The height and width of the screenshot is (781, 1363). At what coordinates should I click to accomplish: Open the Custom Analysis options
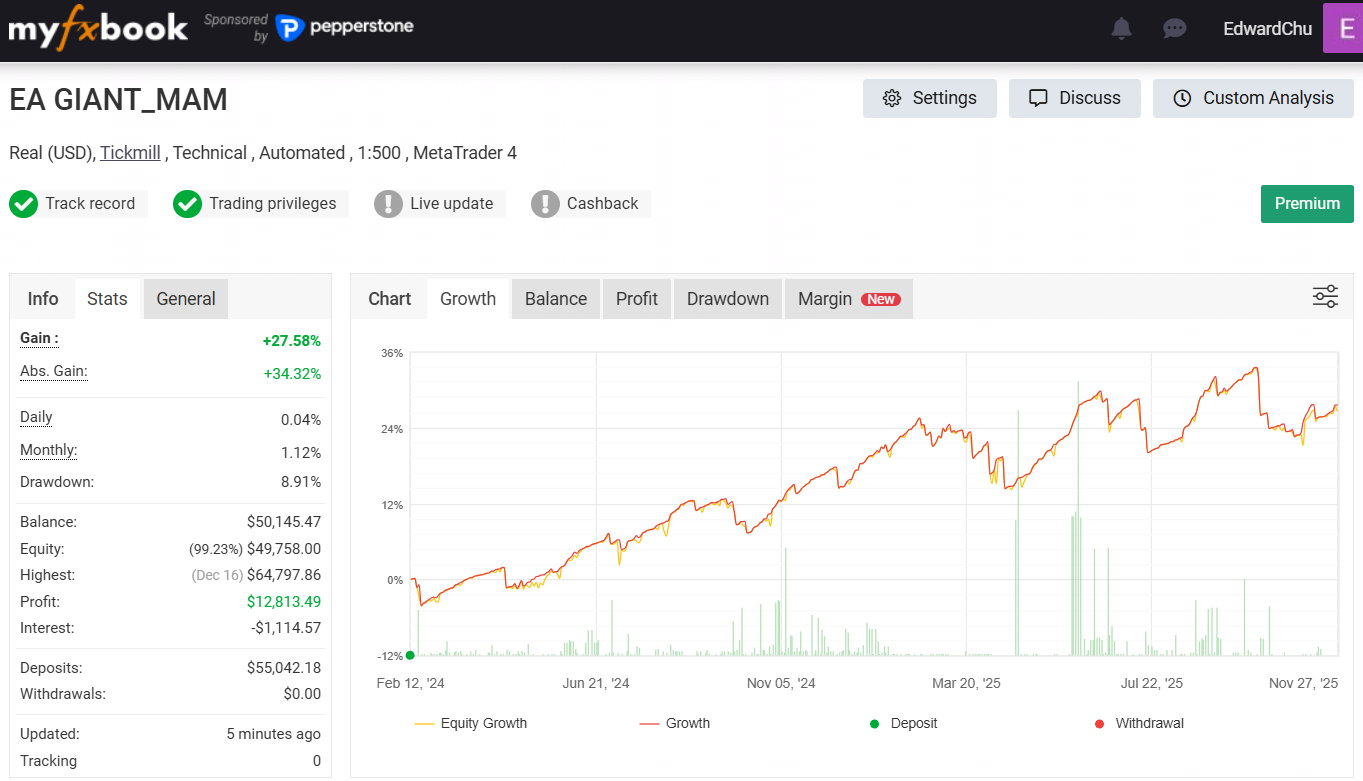click(x=1253, y=98)
